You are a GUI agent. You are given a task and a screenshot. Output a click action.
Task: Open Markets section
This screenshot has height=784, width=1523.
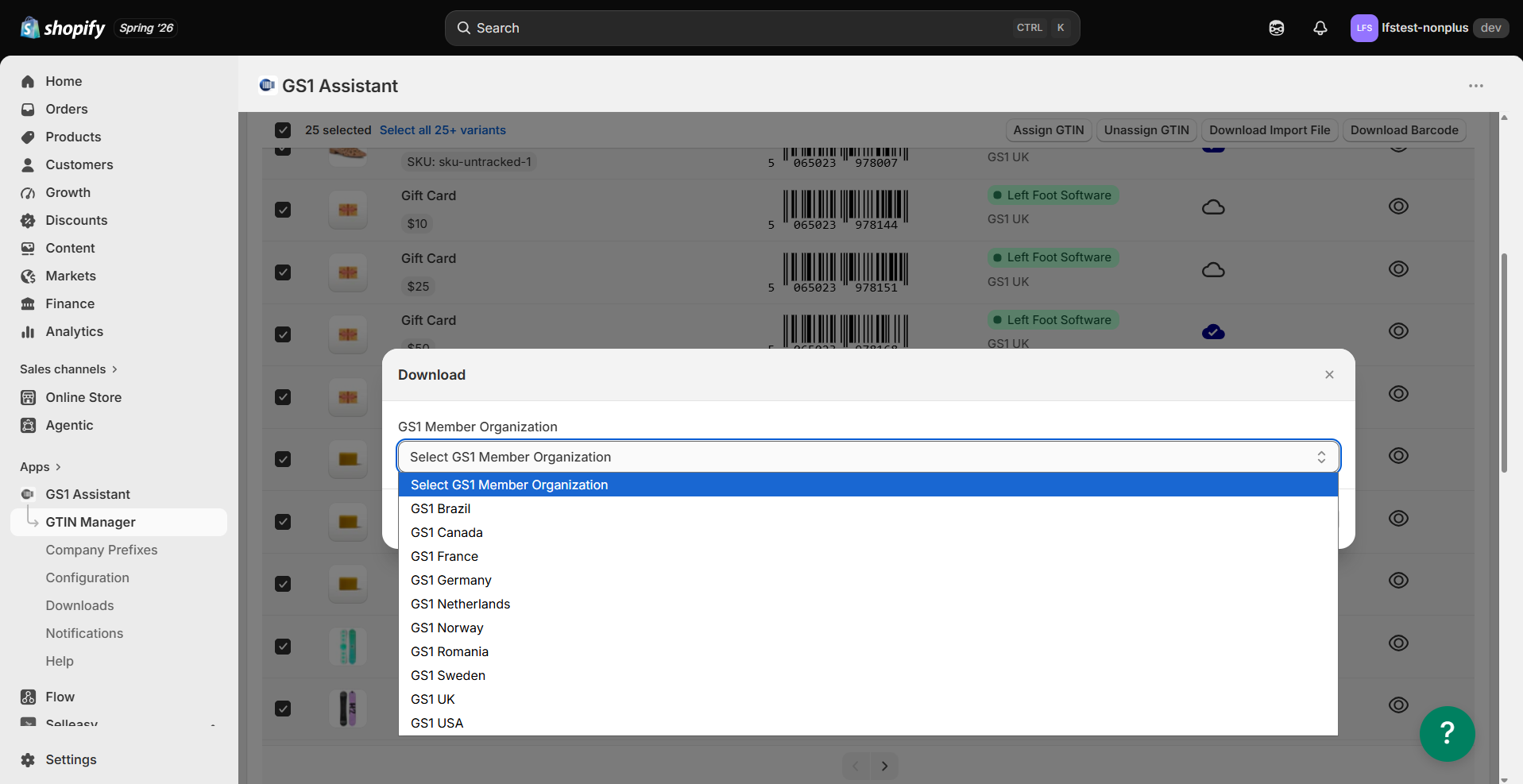71,276
